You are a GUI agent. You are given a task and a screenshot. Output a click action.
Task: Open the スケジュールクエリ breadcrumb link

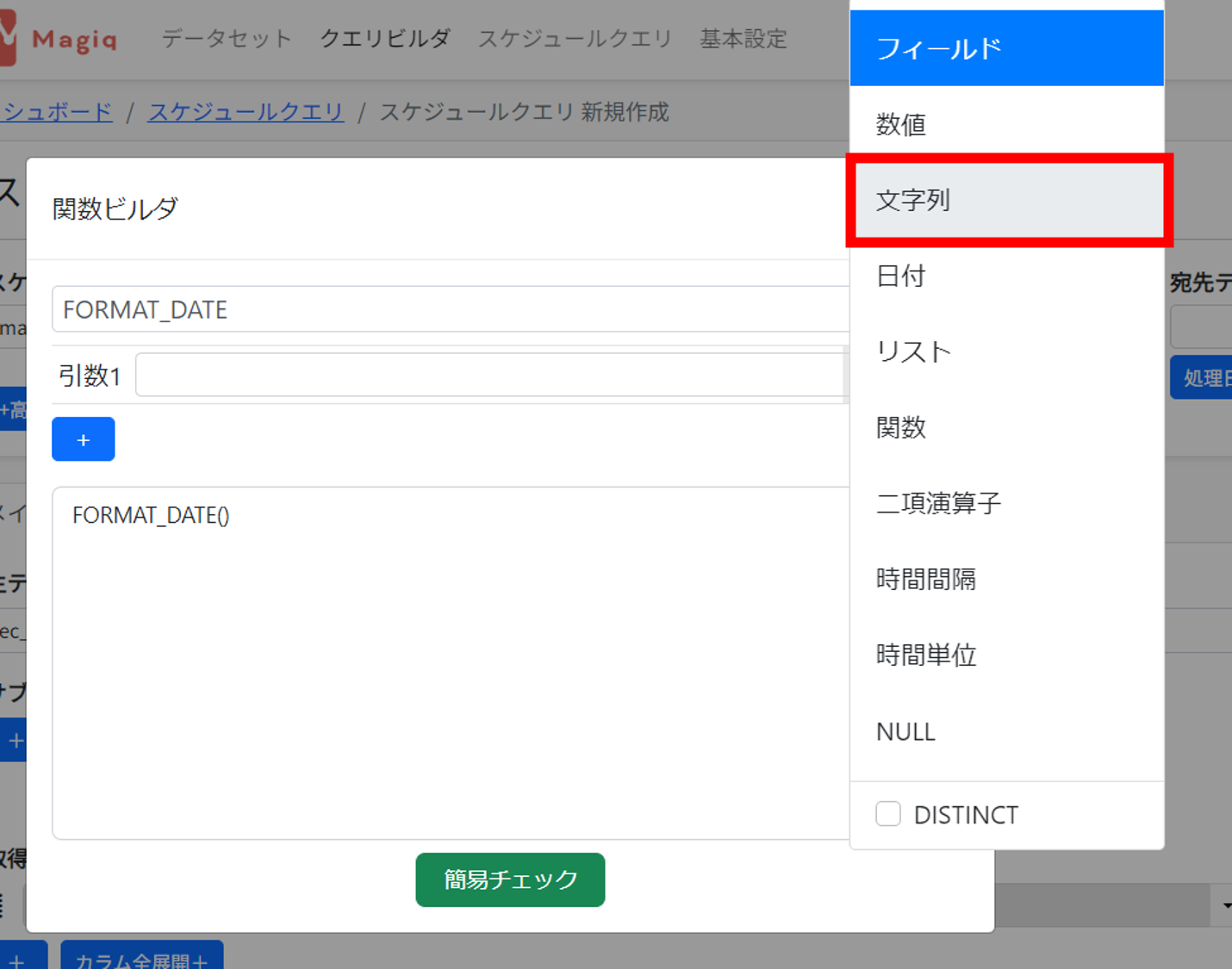[x=246, y=112]
